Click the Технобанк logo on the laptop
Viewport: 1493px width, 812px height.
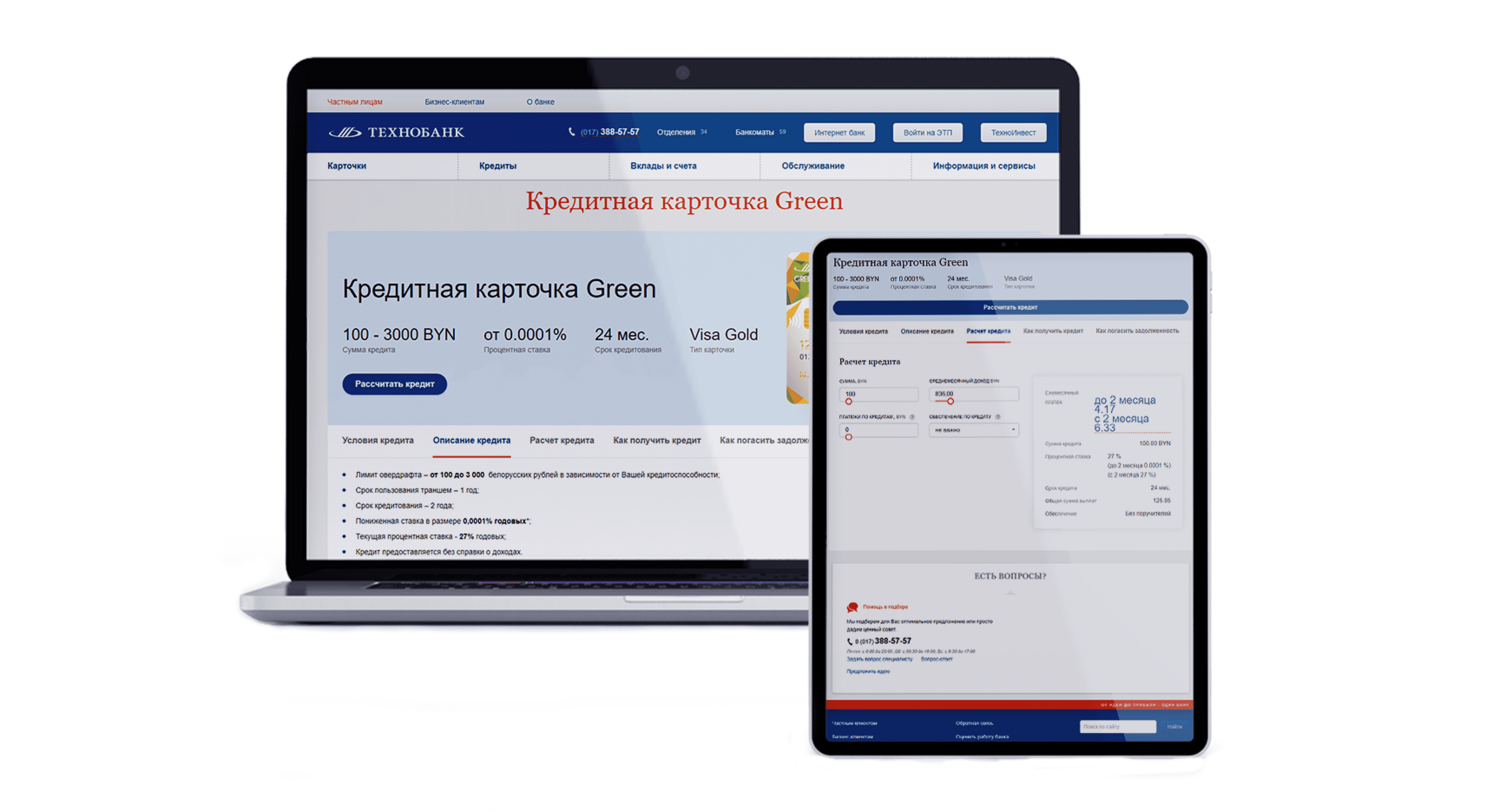click(x=396, y=133)
